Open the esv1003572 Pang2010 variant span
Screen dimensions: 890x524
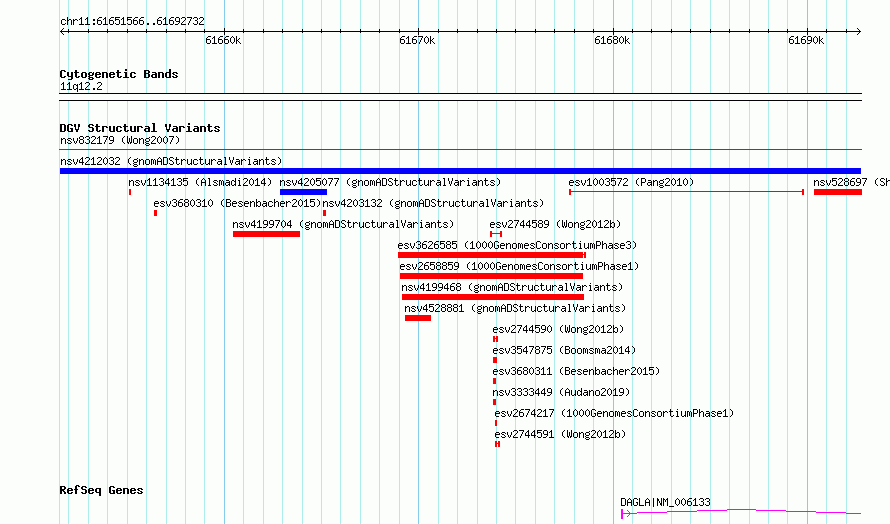[686, 192]
